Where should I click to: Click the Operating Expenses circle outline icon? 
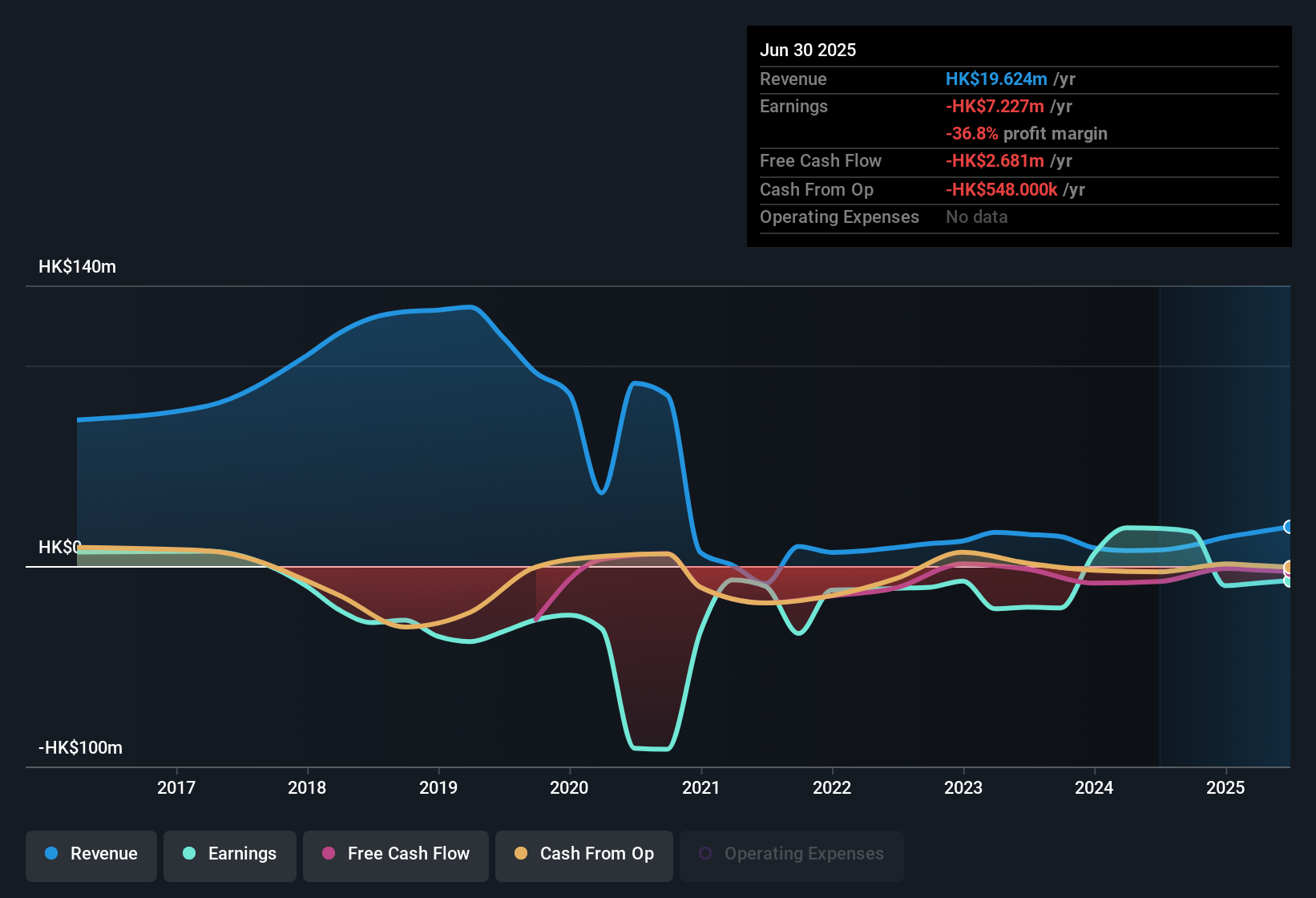pos(704,852)
